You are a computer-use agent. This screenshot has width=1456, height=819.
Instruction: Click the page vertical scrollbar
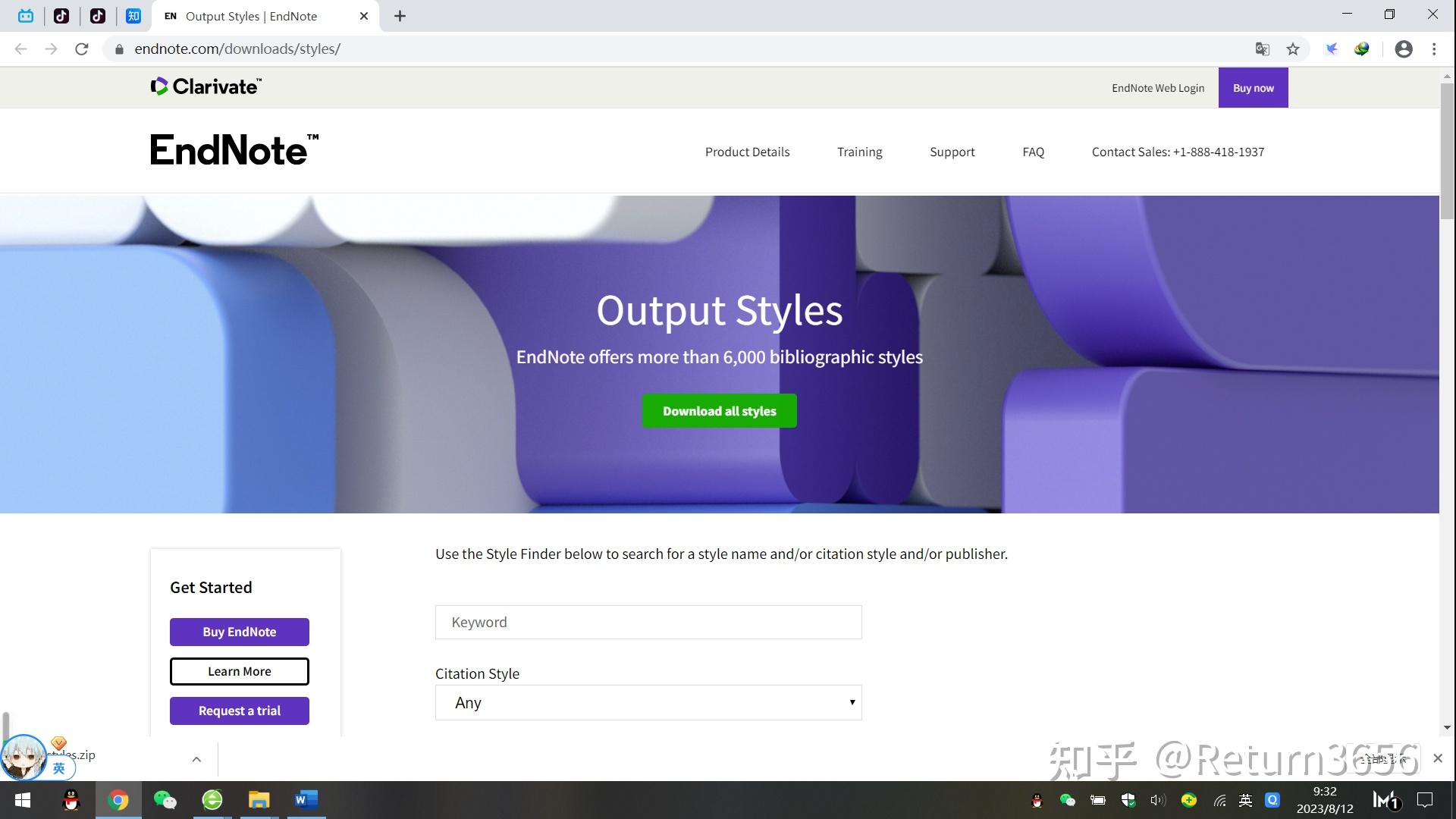1447,152
